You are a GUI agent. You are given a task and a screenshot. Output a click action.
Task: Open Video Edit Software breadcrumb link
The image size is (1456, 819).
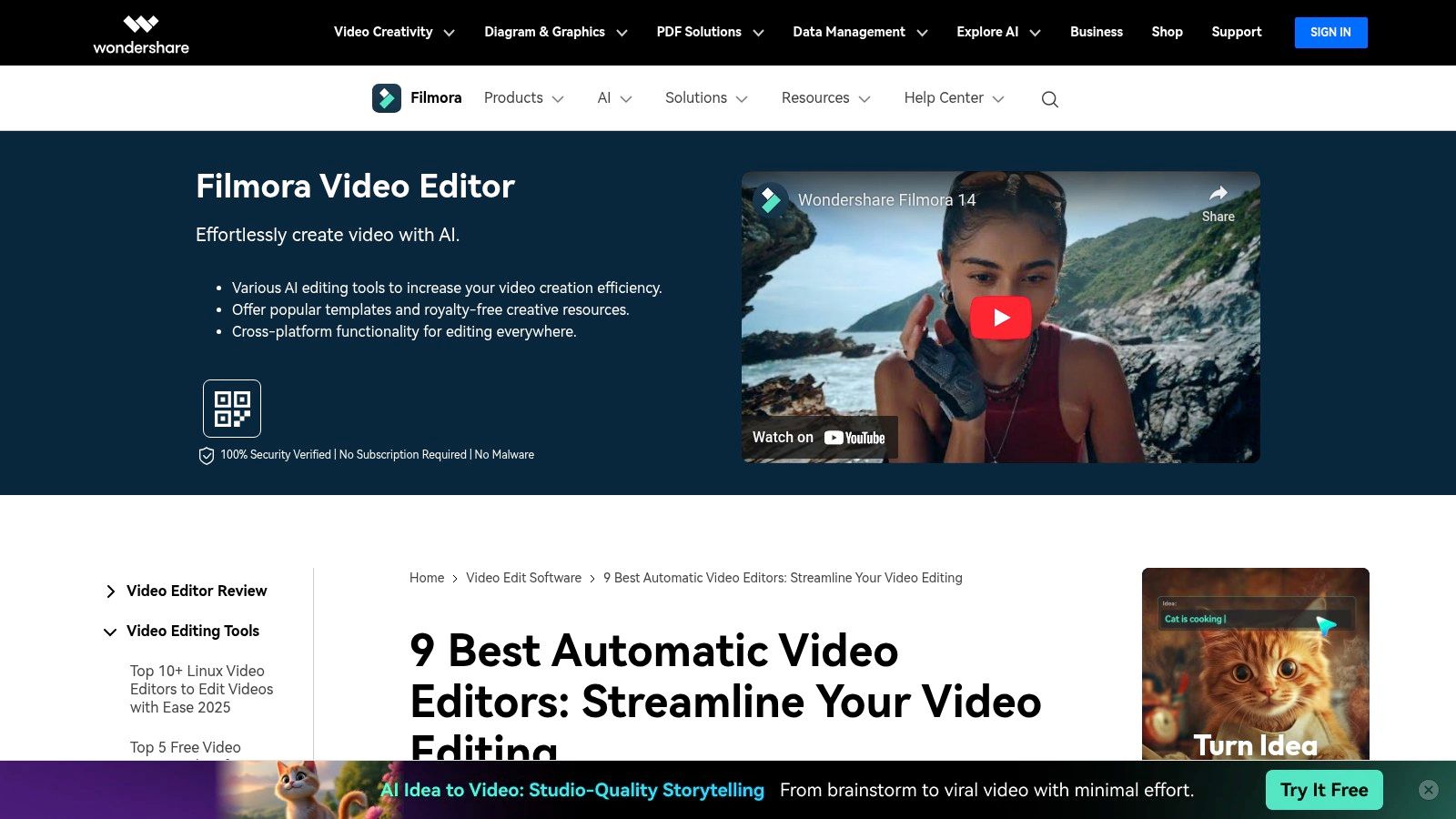pos(523,578)
